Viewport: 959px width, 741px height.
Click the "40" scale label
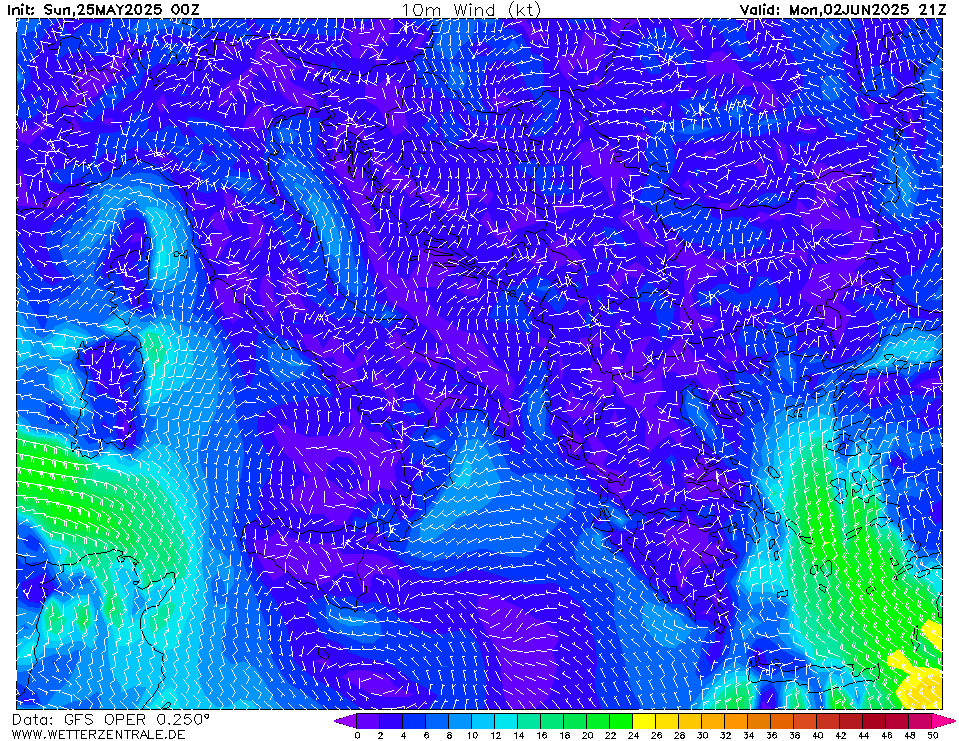click(817, 735)
